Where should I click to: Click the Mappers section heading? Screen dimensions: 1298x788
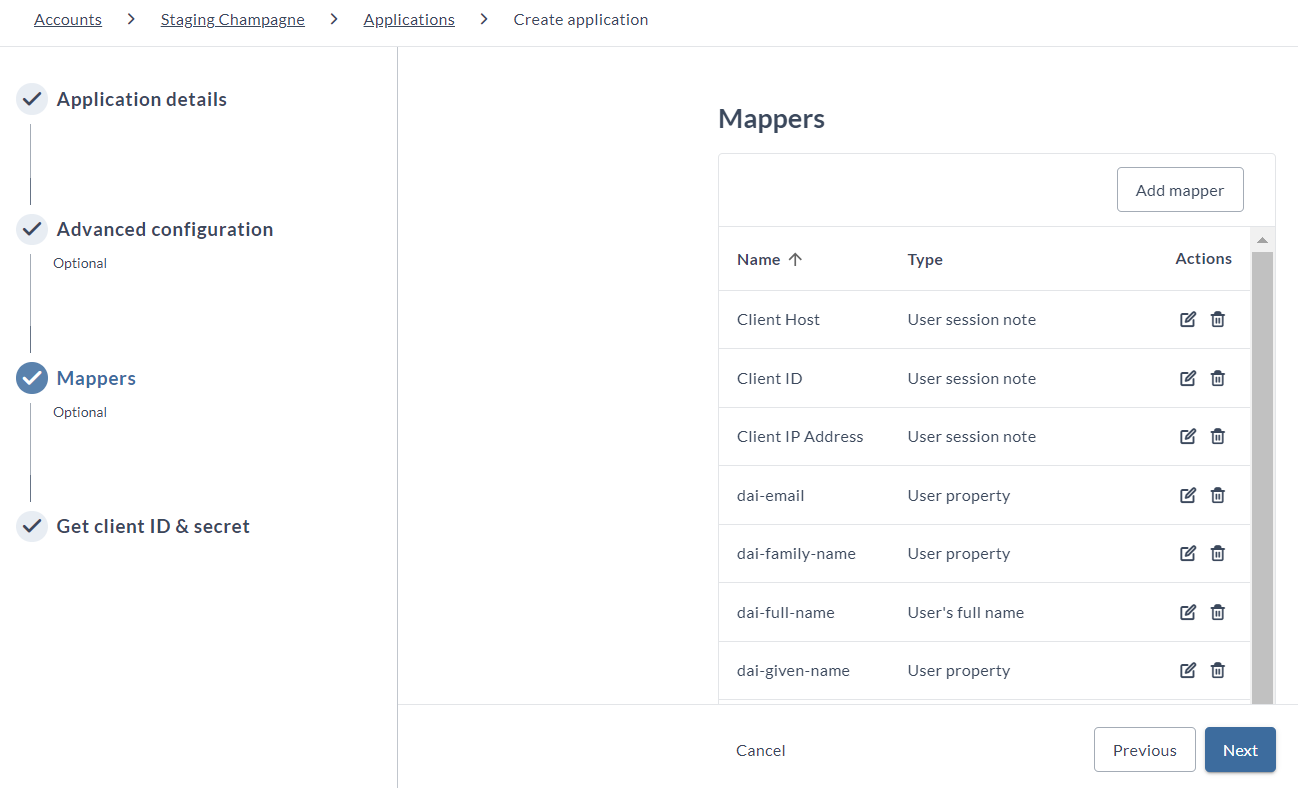click(771, 119)
